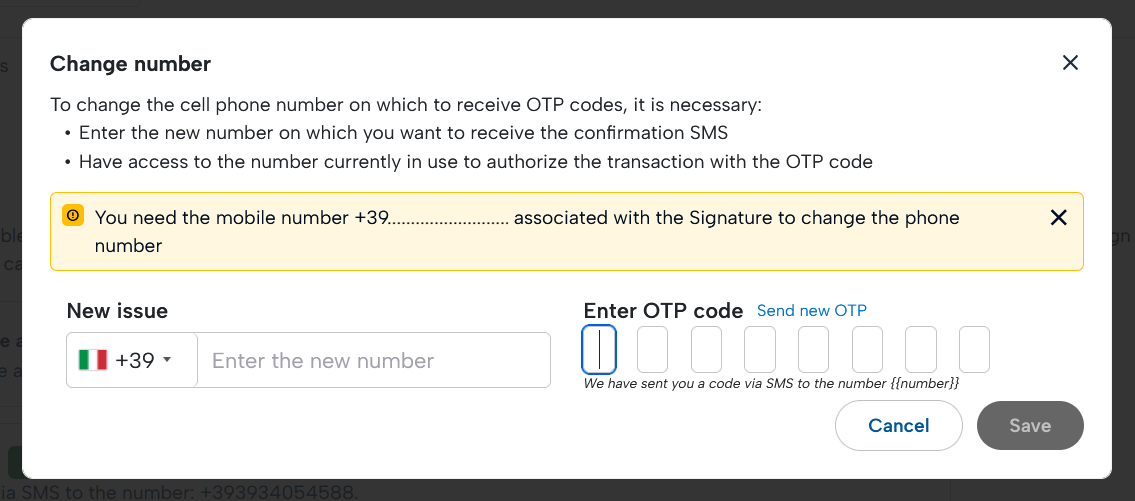Expand the +39 country code dropdown arrow
The image size is (1135, 501).
click(x=167, y=360)
